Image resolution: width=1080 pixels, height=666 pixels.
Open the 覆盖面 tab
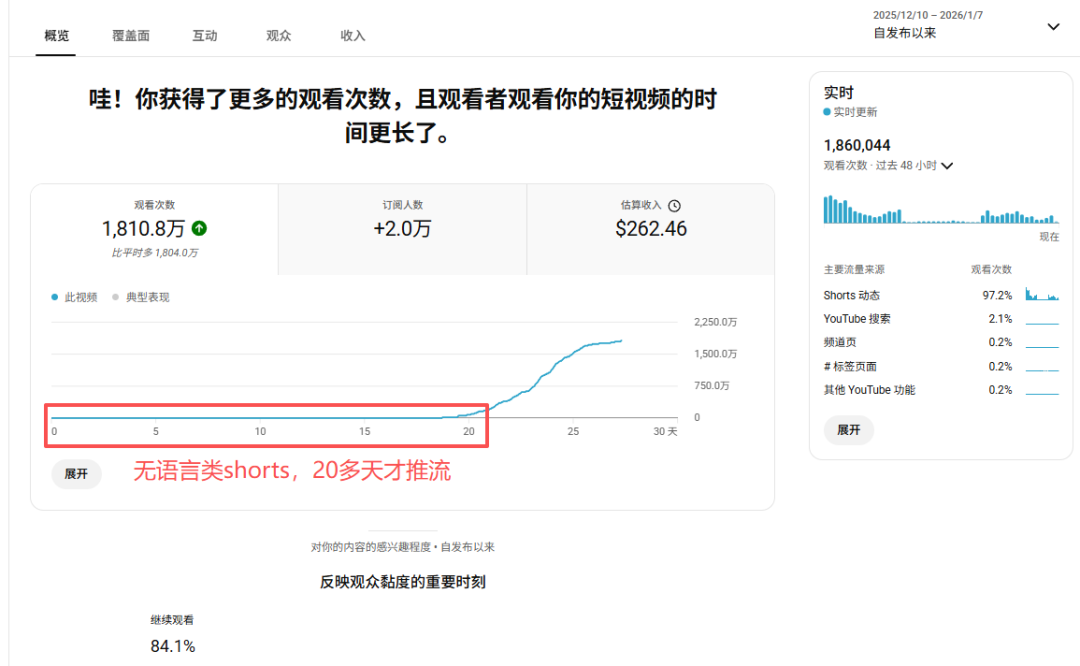[x=131, y=36]
